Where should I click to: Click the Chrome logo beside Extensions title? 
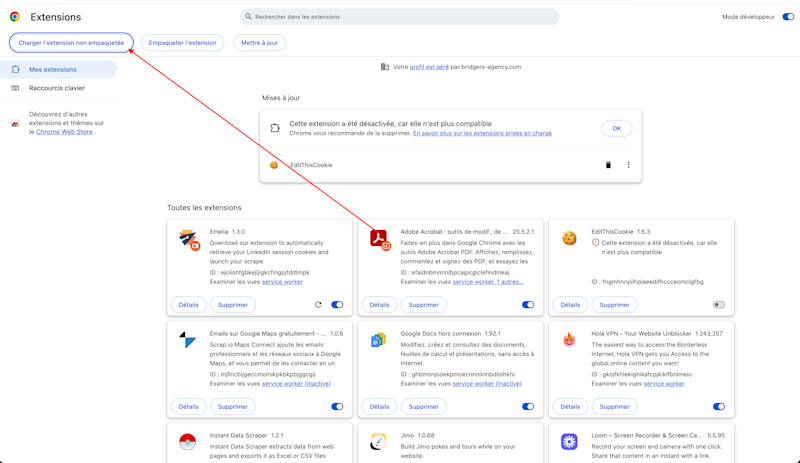click(x=15, y=17)
